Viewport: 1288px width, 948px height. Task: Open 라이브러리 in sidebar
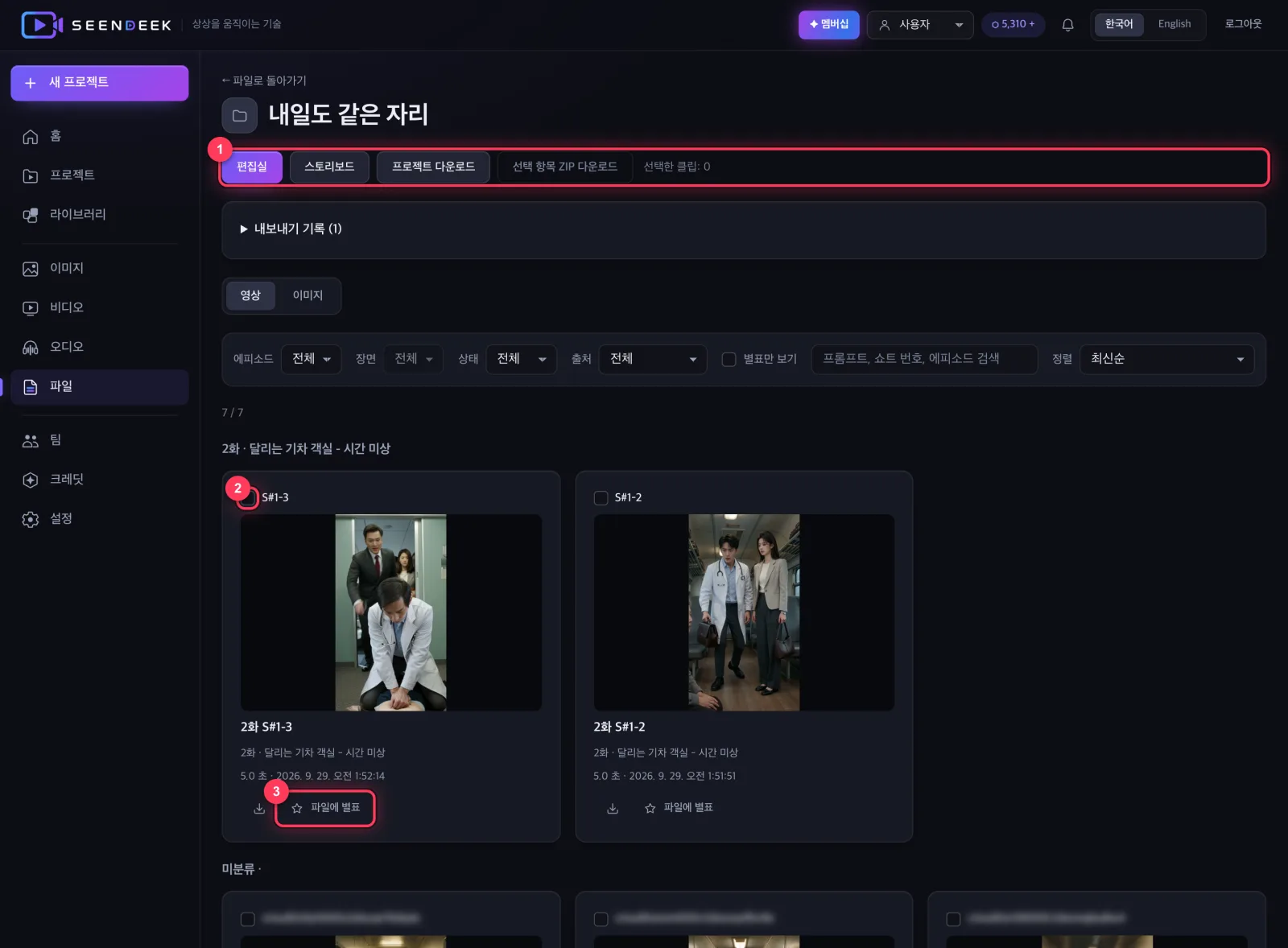pyautogui.click(x=100, y=215)
